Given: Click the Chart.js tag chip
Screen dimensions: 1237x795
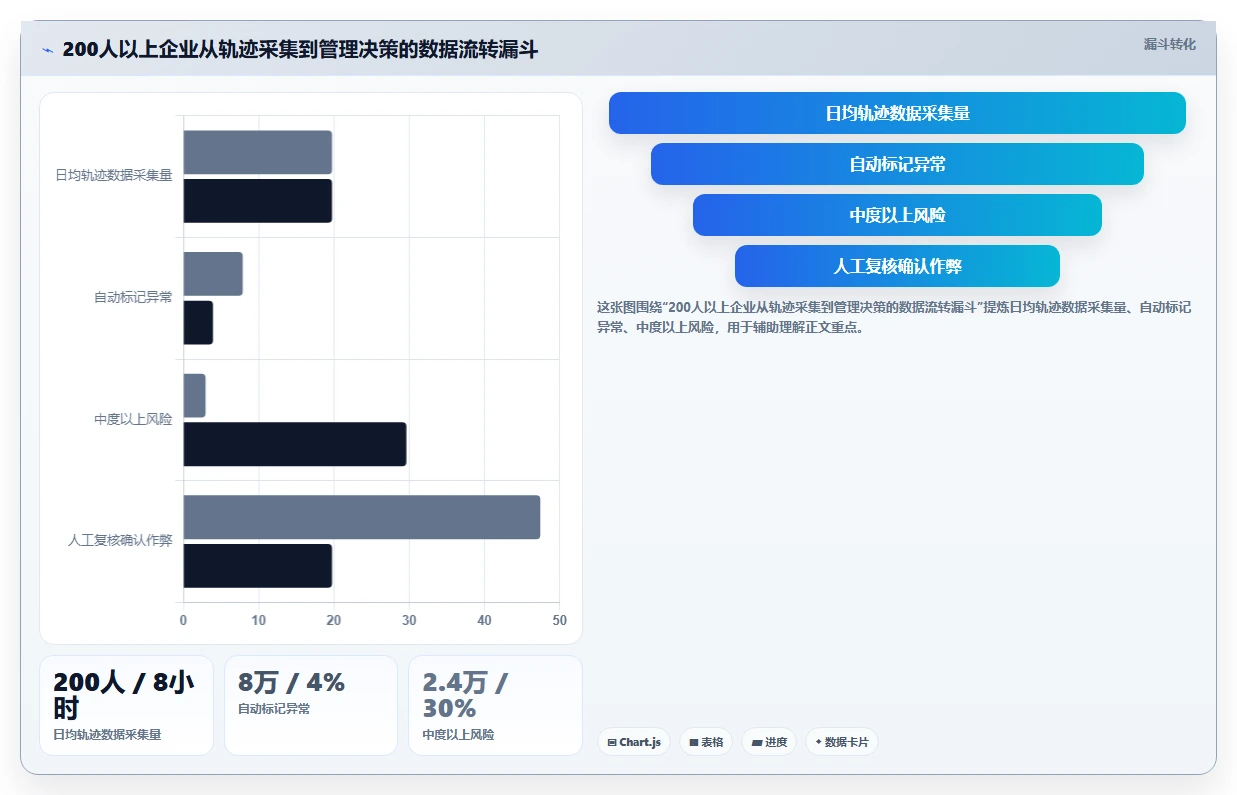Looking at the screenshot, I should tap(634, 742).
